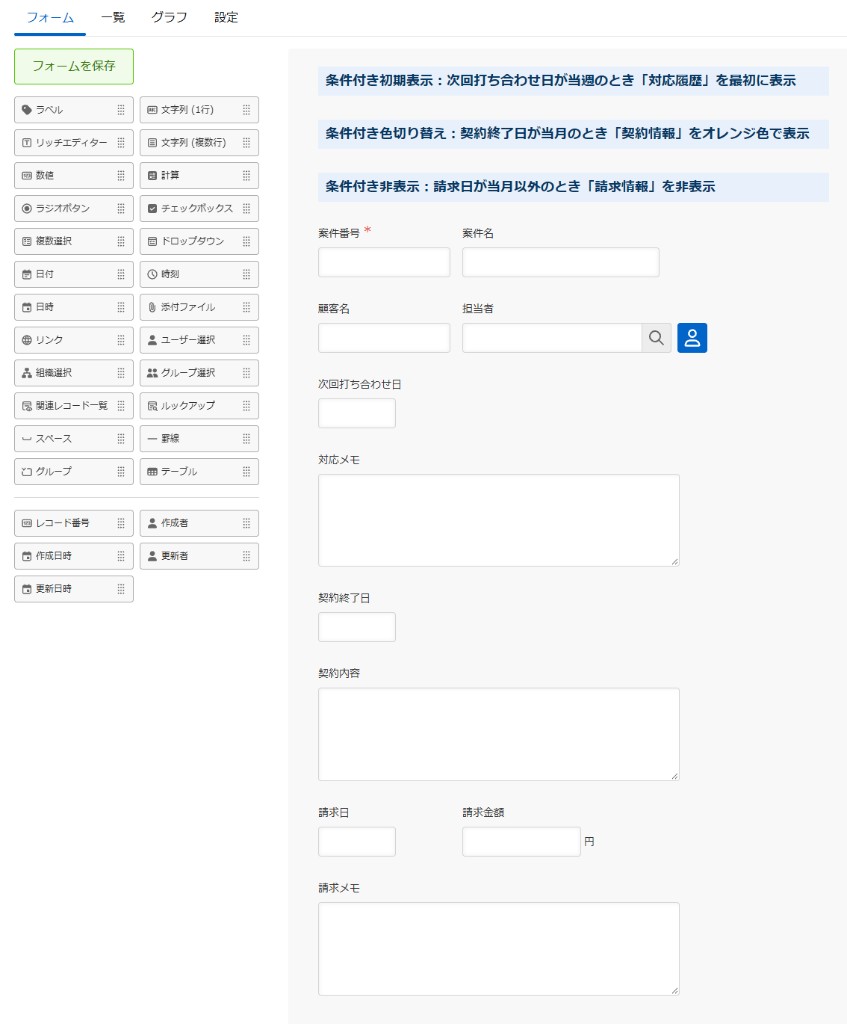Pick the 組織選択 field item
847x1024 pixels.
(x=74, y=373)
